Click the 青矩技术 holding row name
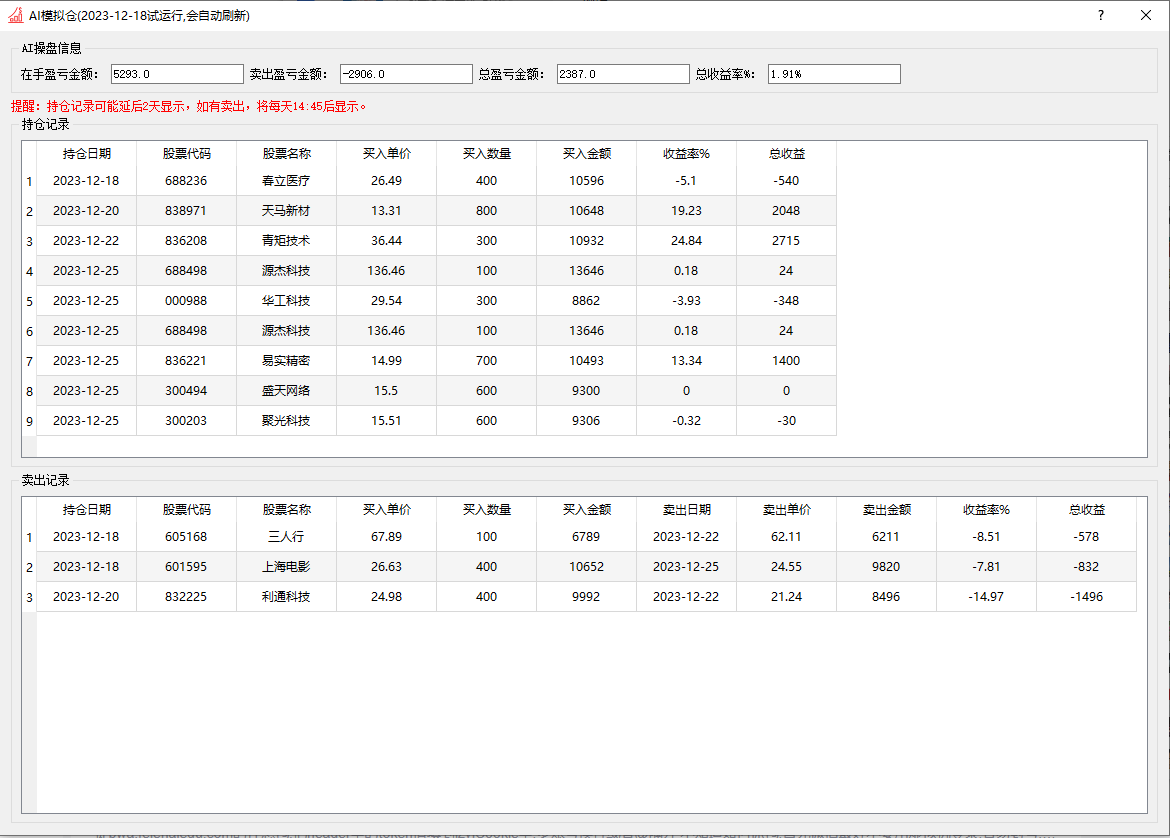Viewport: 1170px width, 838px height. point(286,241)
